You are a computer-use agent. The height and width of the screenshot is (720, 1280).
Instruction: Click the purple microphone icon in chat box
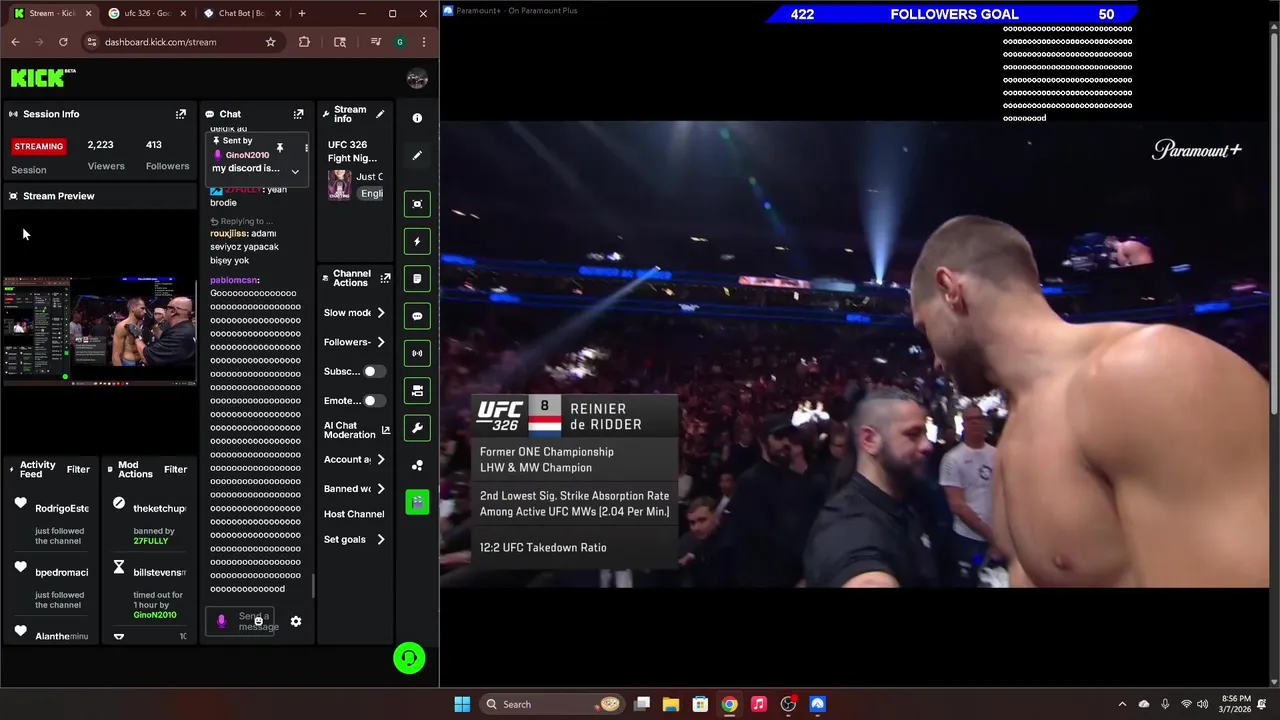click(x=221, y=621)
